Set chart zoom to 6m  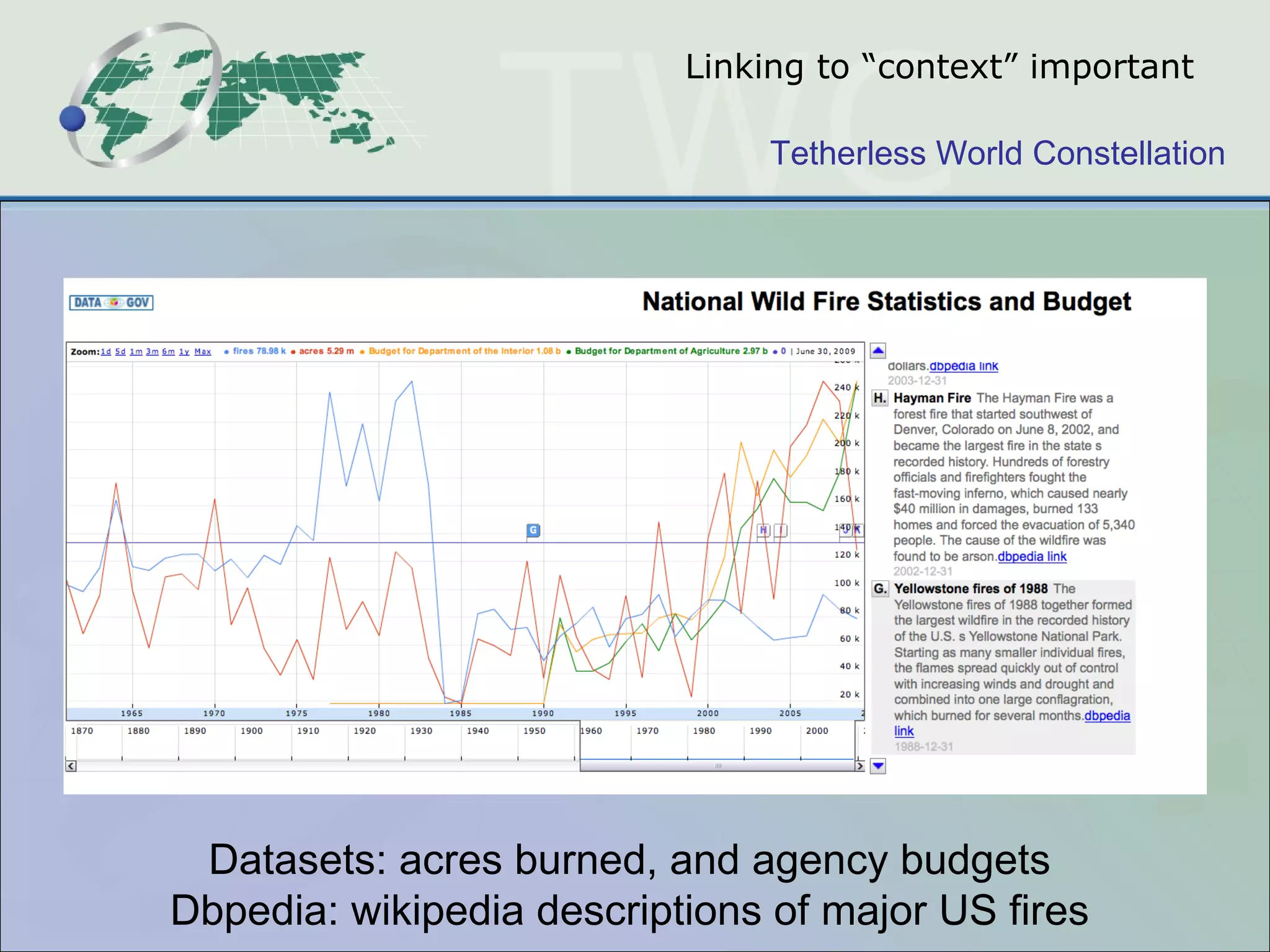168,351
